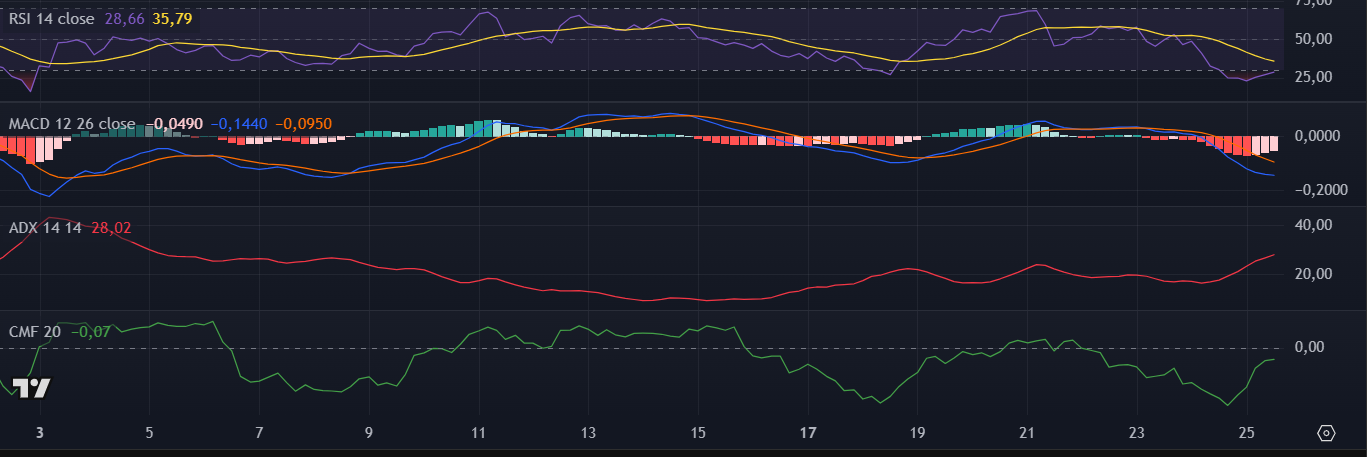Image resolution: width=1367 pixels, height=457 pixels.
Task: Open chart settings hexagon gear icon
Action: point(1326,433)
